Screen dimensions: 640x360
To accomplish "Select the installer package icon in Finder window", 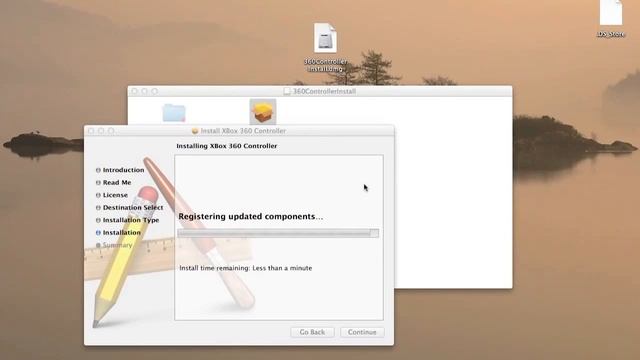I will point(262,111).
